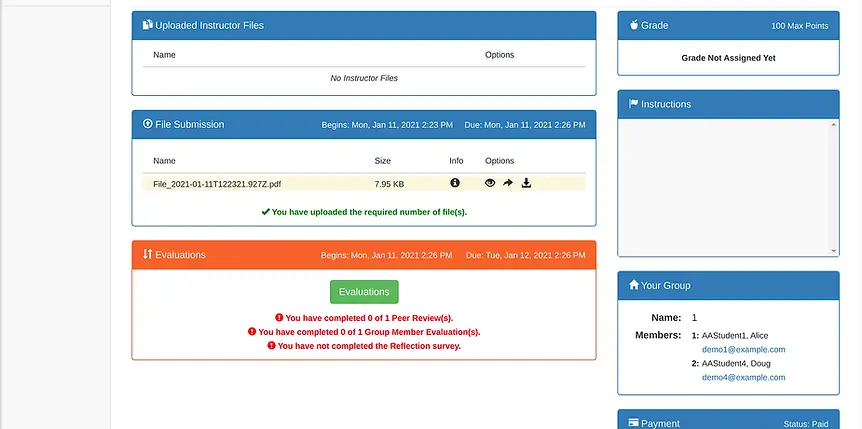Click the share arrow icon for the PDF

[x=508, y=183]
